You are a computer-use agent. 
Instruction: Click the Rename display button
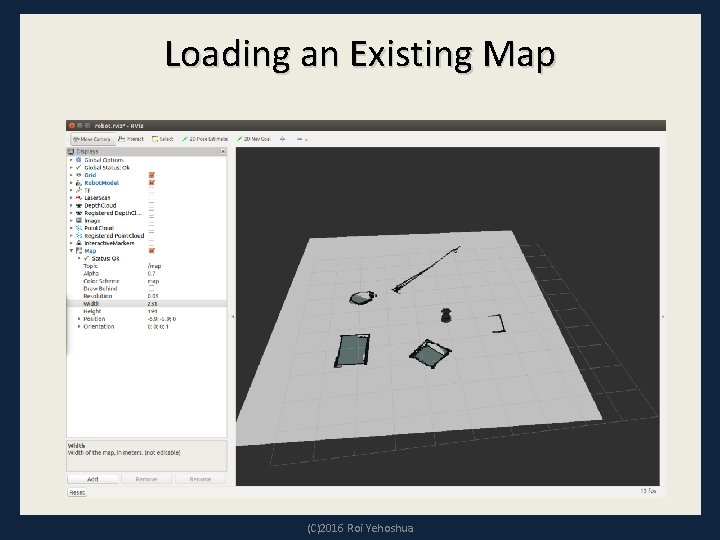(x=200, y=479)
